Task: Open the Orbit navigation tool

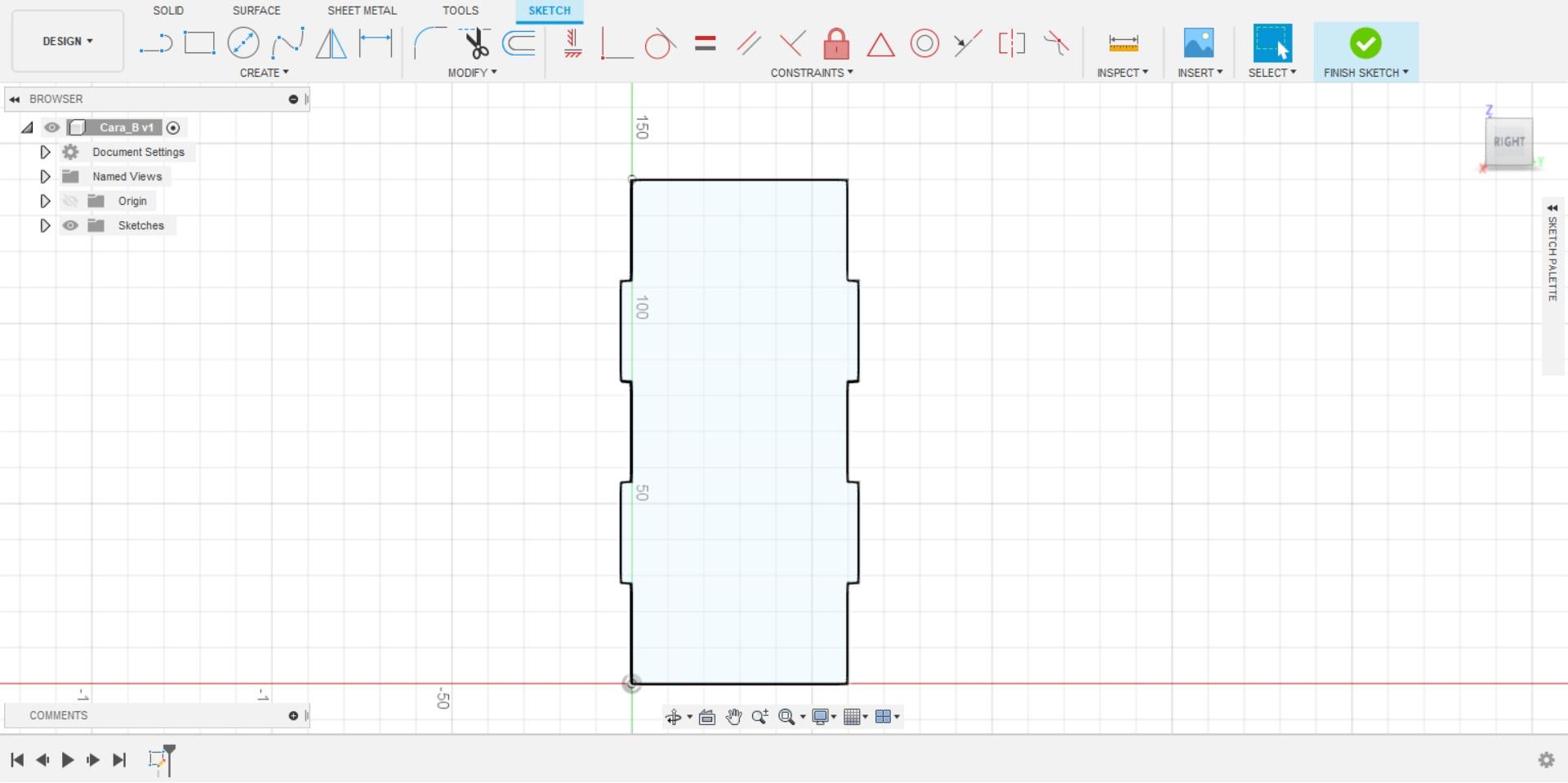Action: pos(674,717)
